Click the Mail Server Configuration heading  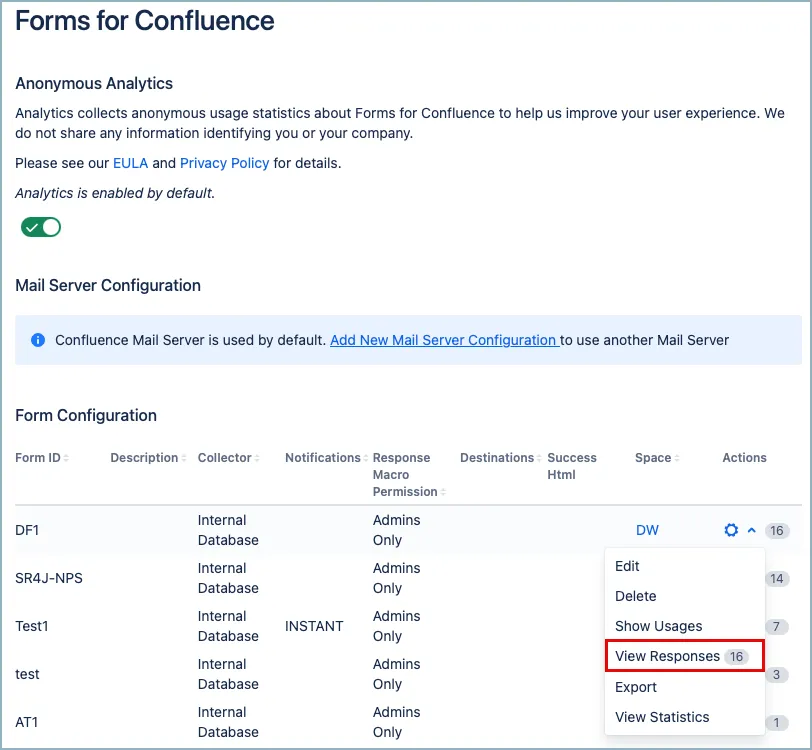[x=108, y=285]
